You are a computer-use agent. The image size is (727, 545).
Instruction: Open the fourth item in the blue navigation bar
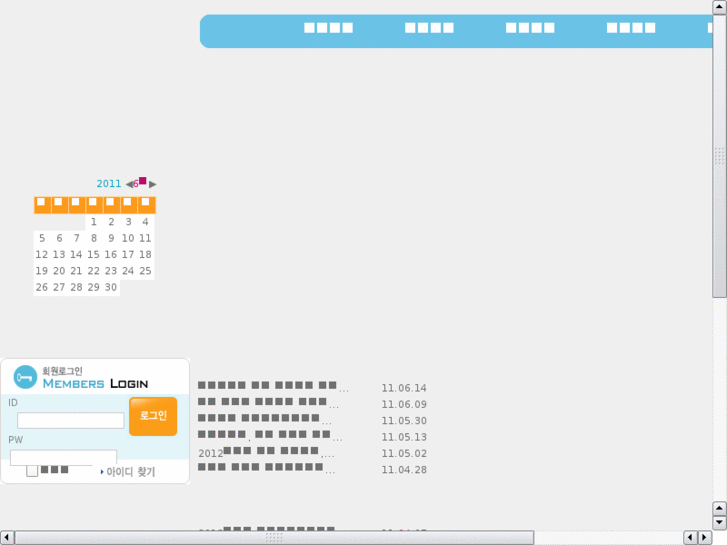(631, 28)
